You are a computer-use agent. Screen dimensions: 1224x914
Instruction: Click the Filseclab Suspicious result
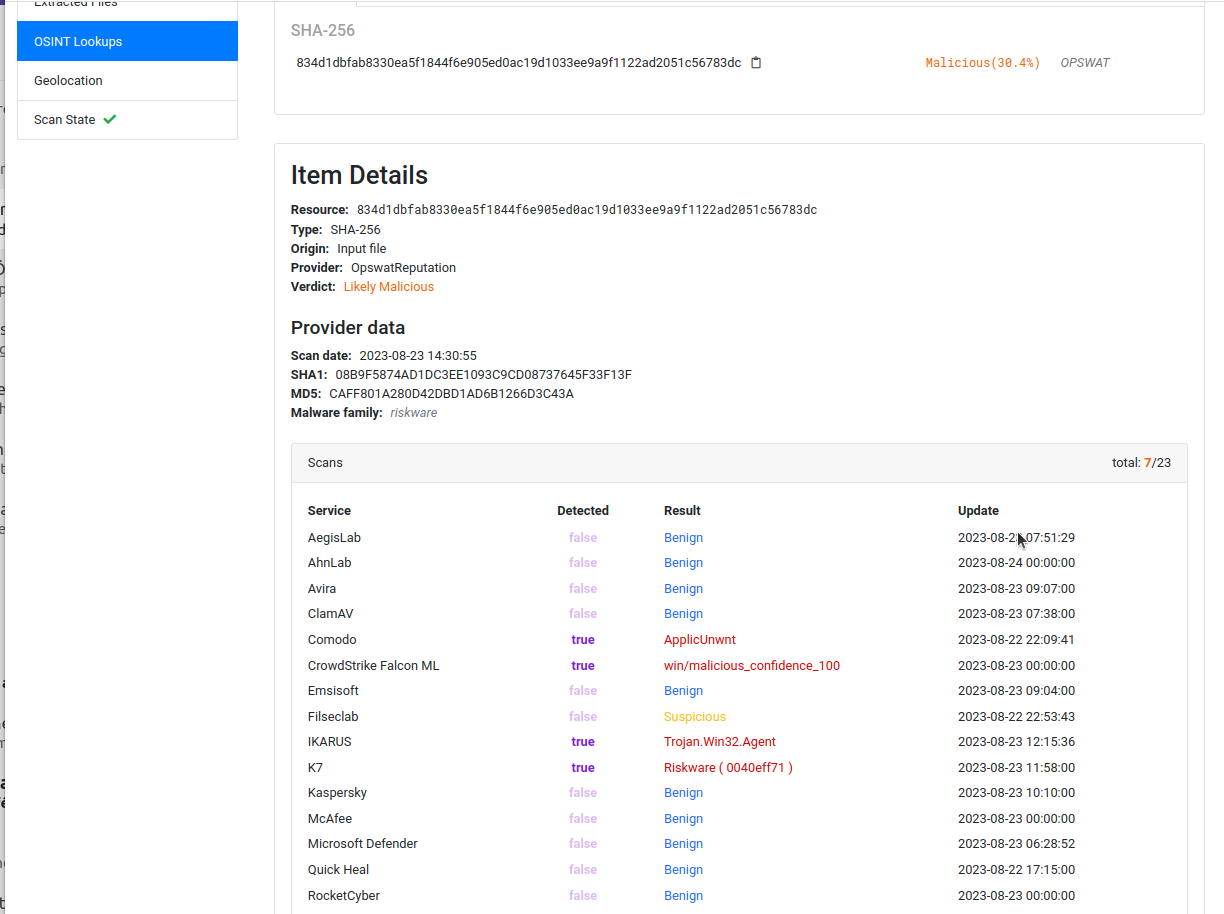pyautogui.click(x=695, y=717)
